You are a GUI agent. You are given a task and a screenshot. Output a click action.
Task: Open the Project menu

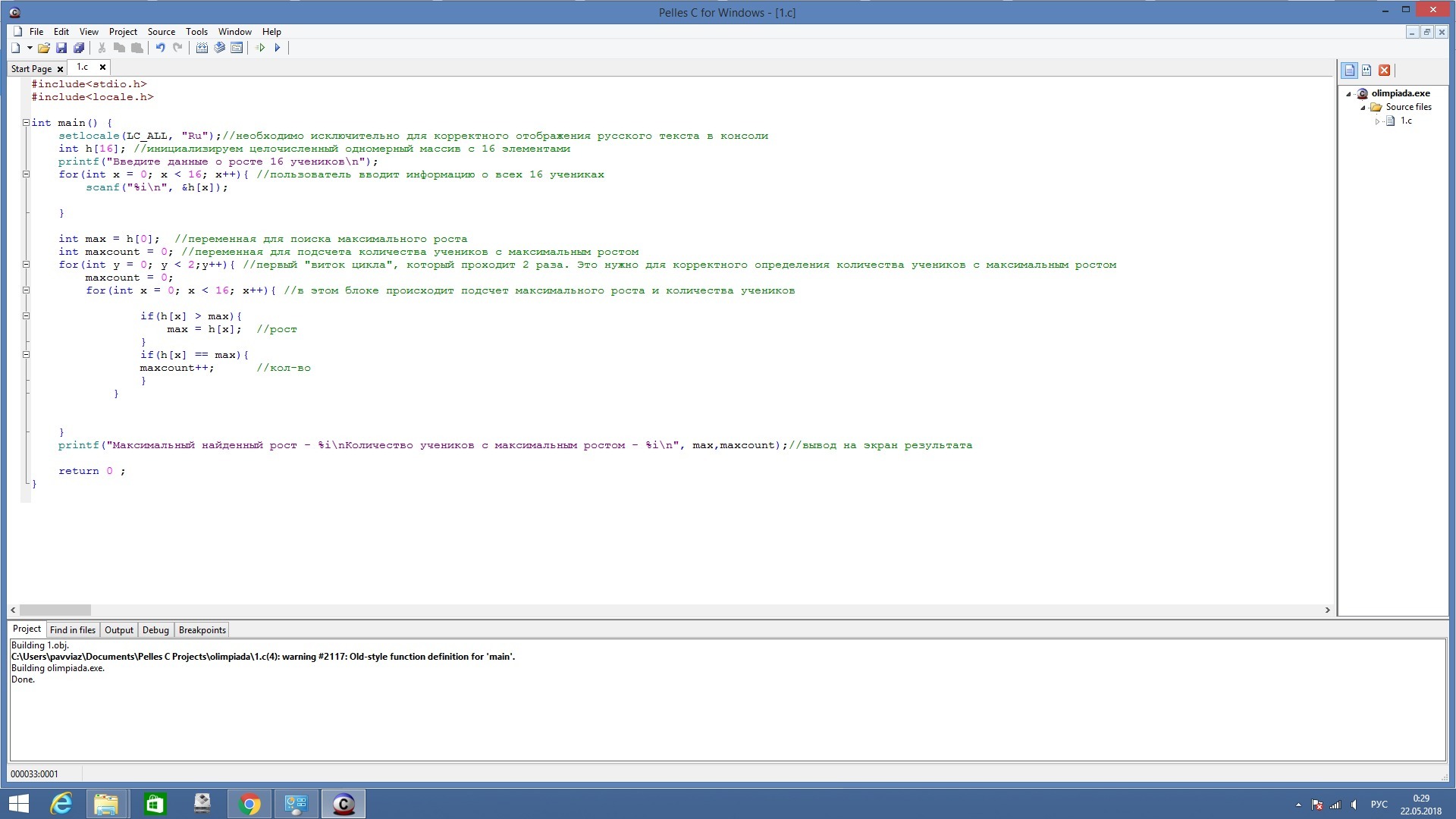pos(123,32)
